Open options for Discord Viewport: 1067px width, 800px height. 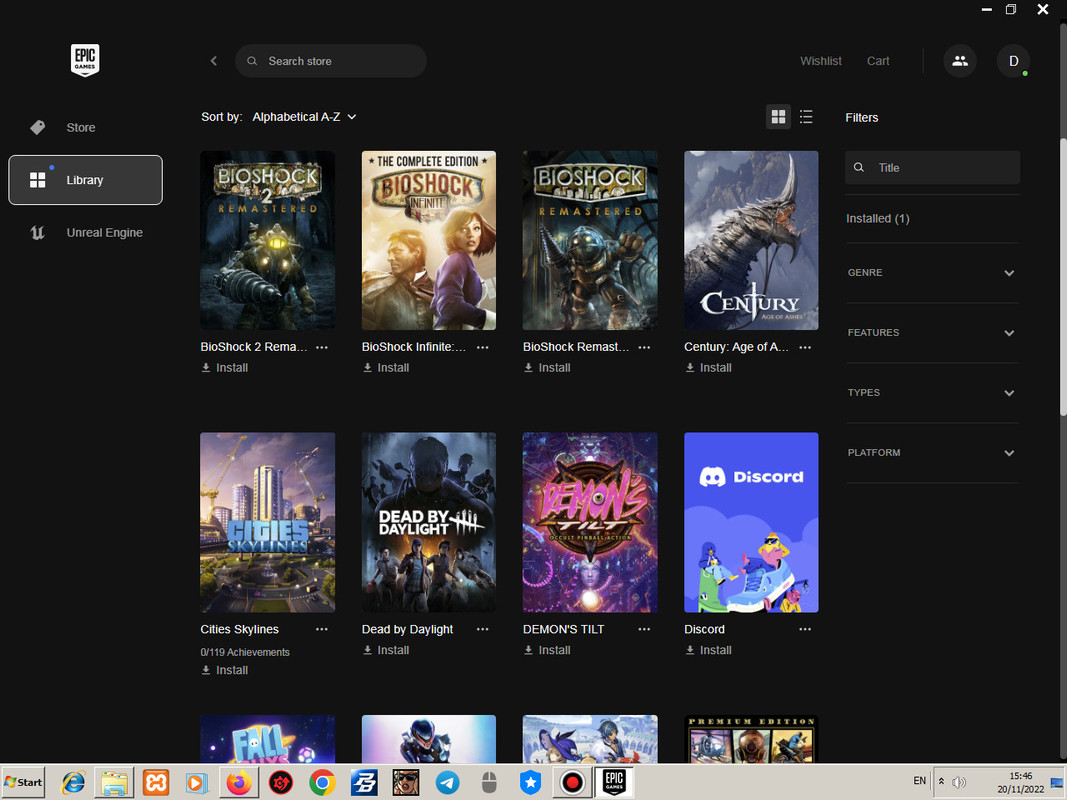point(805,629)
